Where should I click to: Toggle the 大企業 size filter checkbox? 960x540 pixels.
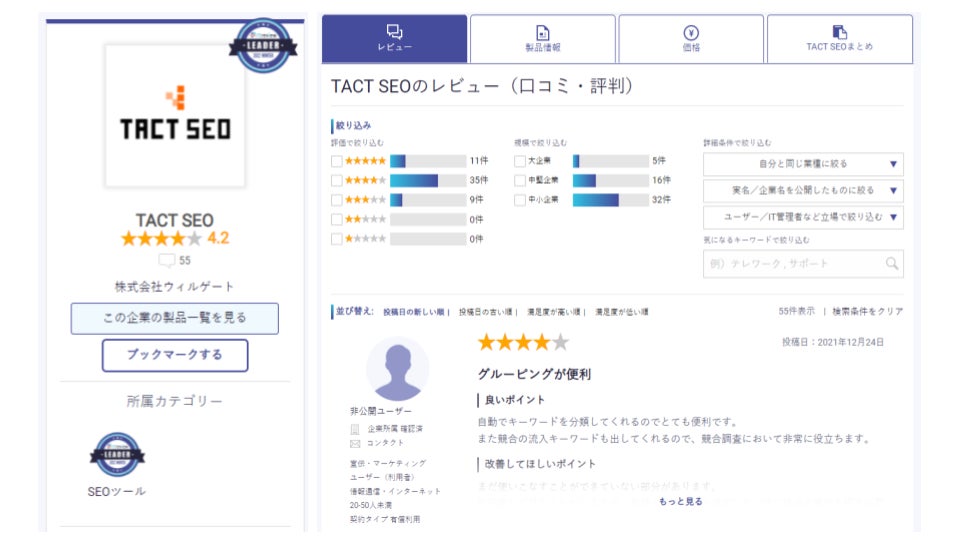[520, 161]
